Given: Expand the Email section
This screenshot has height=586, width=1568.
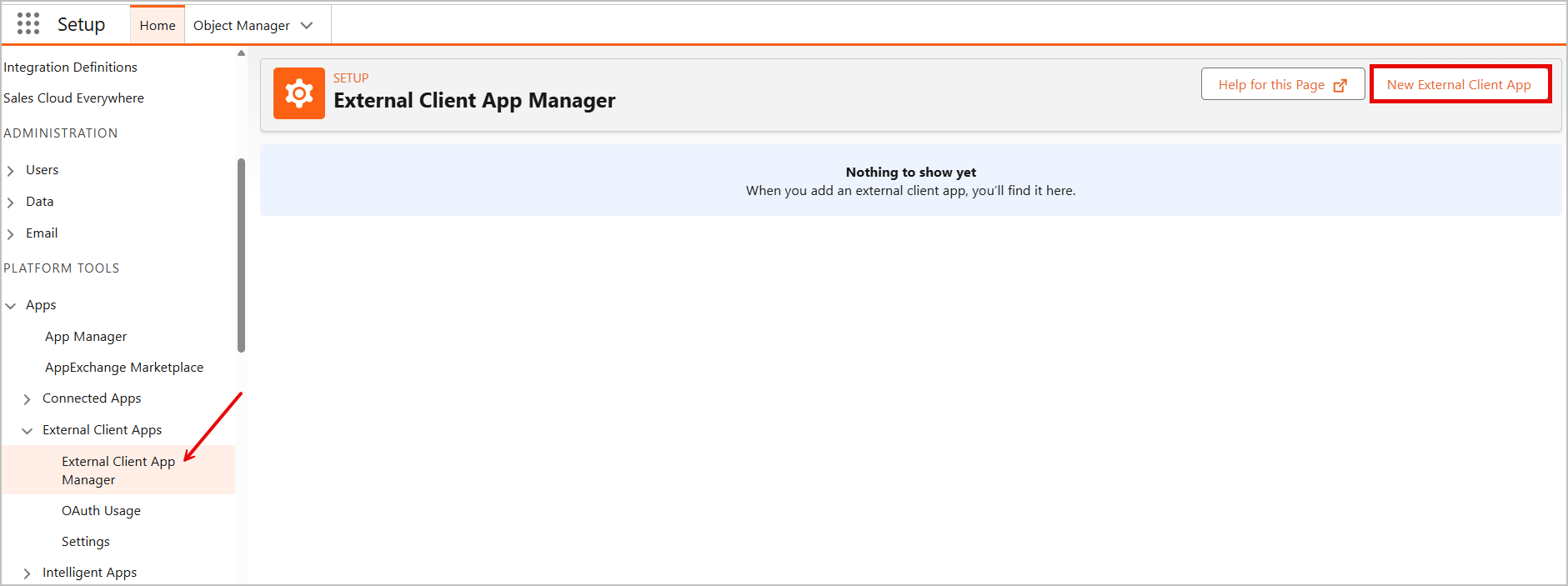Looking at the screenshot, I should coord(11,234).
